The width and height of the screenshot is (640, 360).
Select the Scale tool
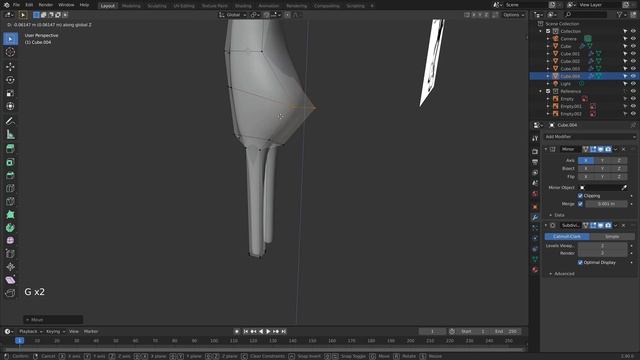pyautogui.click(x=10, y=93)
